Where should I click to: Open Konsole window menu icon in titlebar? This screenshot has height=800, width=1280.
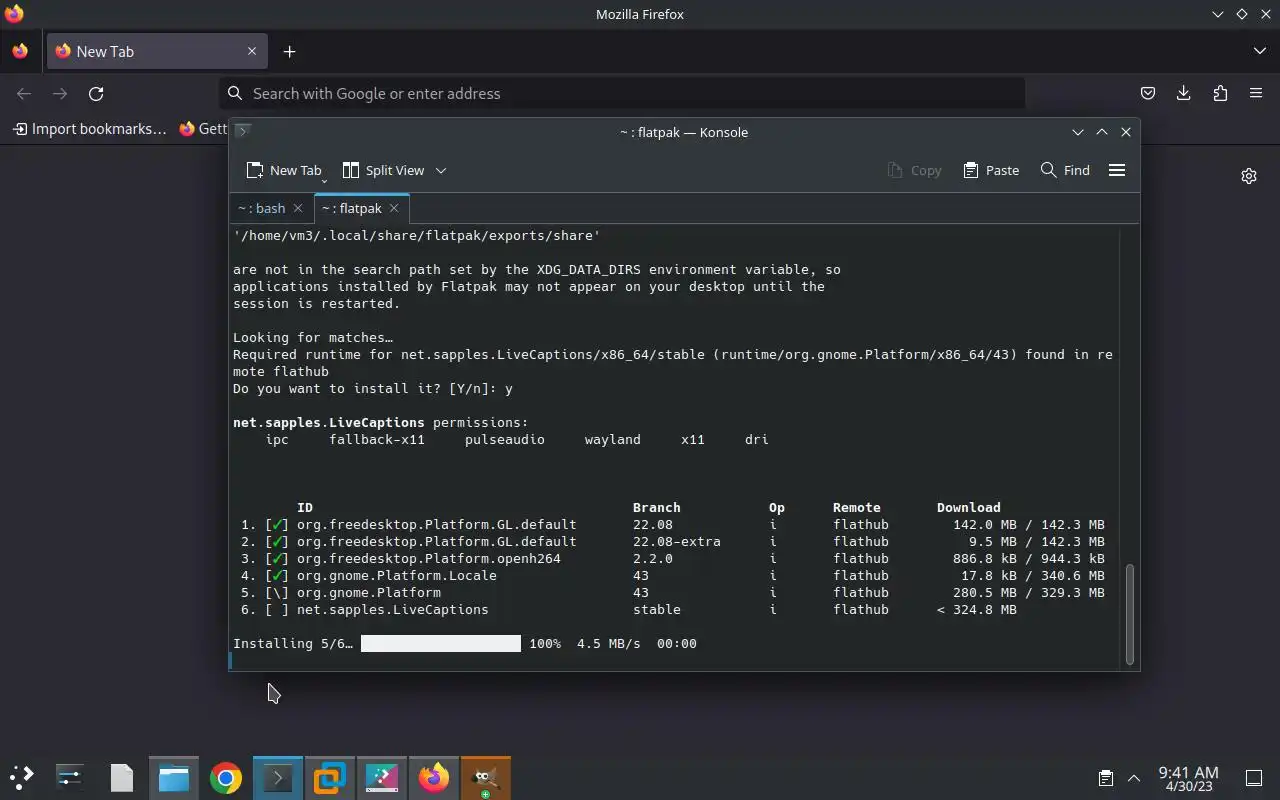click(243, 131)
